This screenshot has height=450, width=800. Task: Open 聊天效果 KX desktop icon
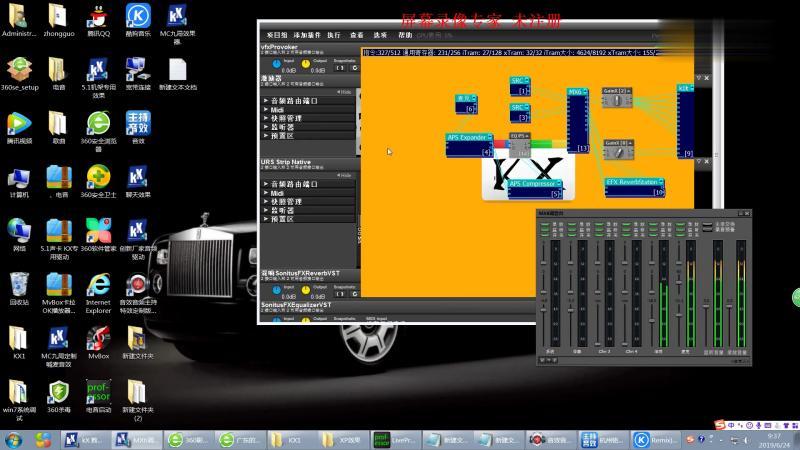pos(138,182)
